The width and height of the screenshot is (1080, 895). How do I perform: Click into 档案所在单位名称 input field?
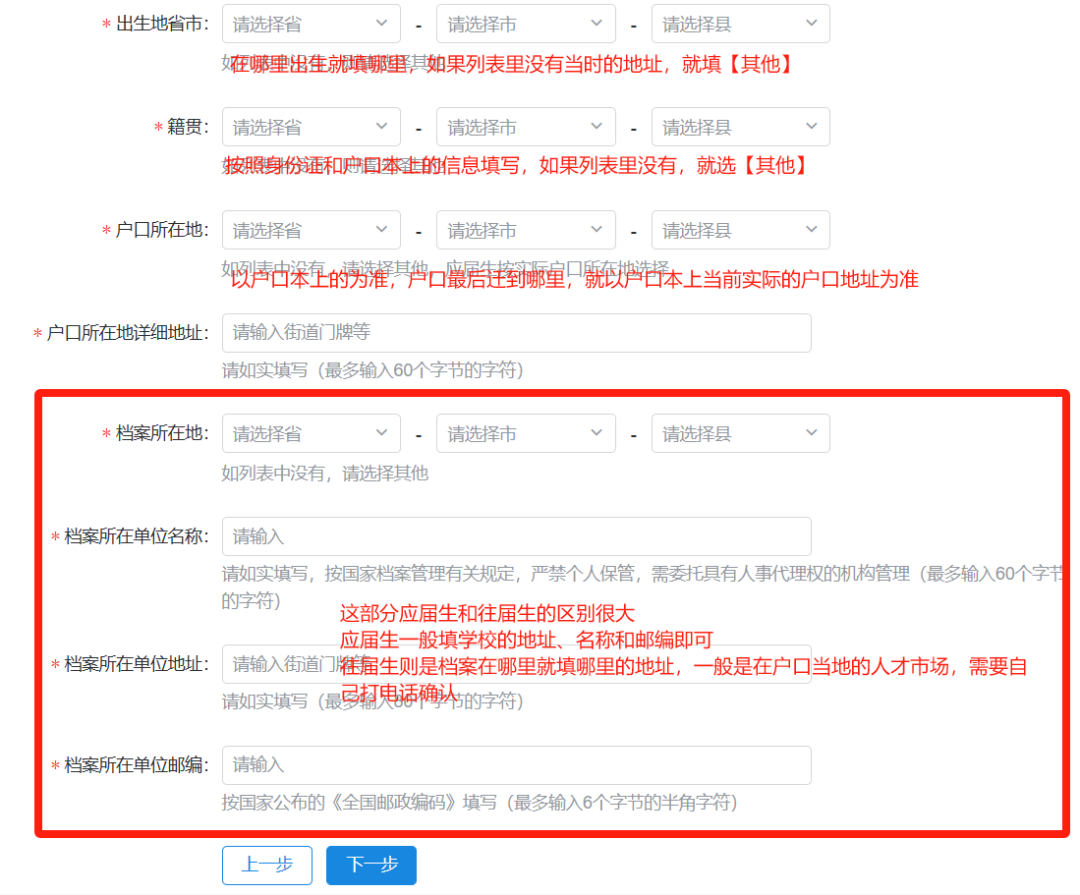[x=517, y=536]
